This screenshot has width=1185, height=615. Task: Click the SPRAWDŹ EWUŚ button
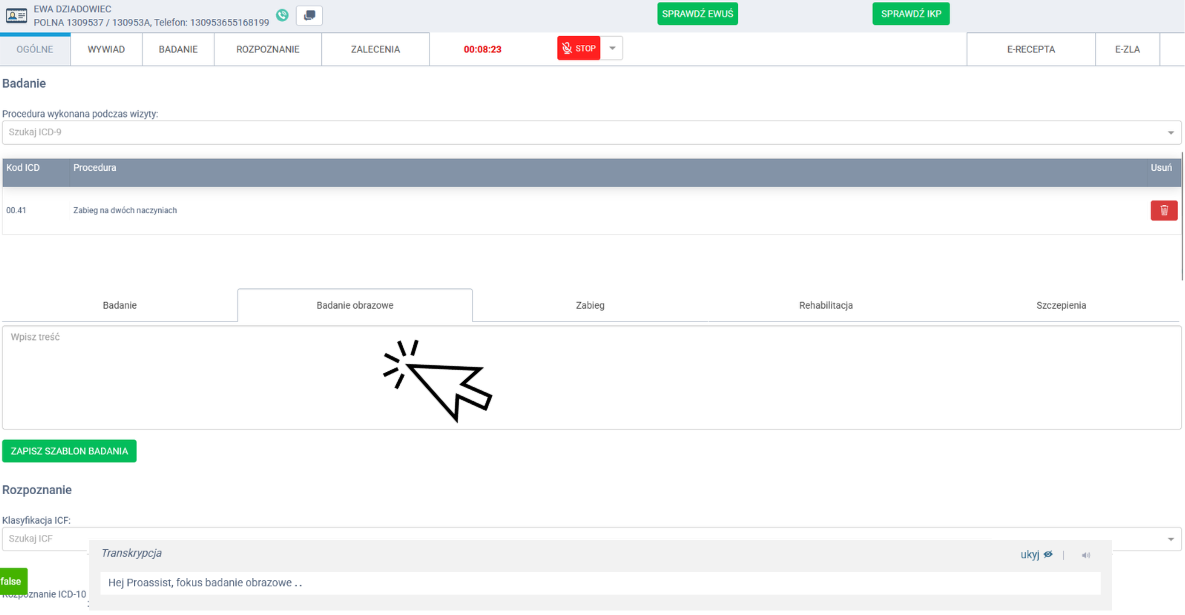[697, 14]
